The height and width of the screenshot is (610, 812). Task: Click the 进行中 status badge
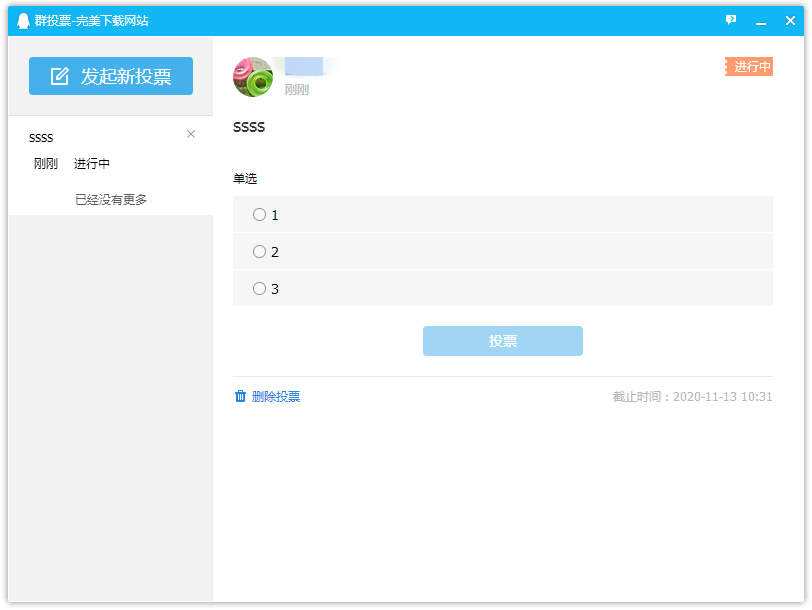click(x=749, y=66)
